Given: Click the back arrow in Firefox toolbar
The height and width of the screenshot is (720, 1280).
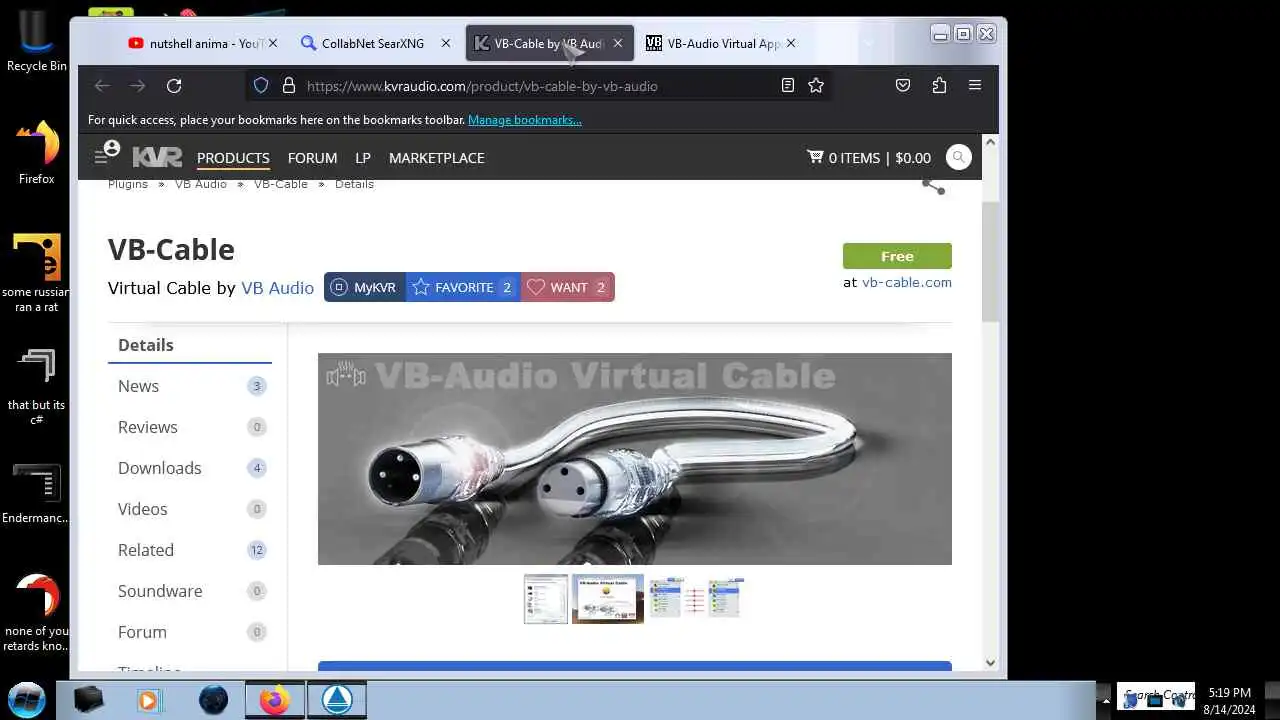Looking at the screenshot, I should [102, 86].
